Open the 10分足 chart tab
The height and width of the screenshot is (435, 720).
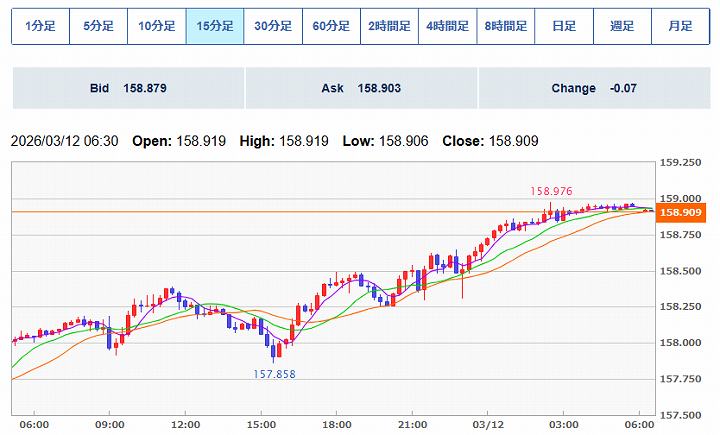157,26
